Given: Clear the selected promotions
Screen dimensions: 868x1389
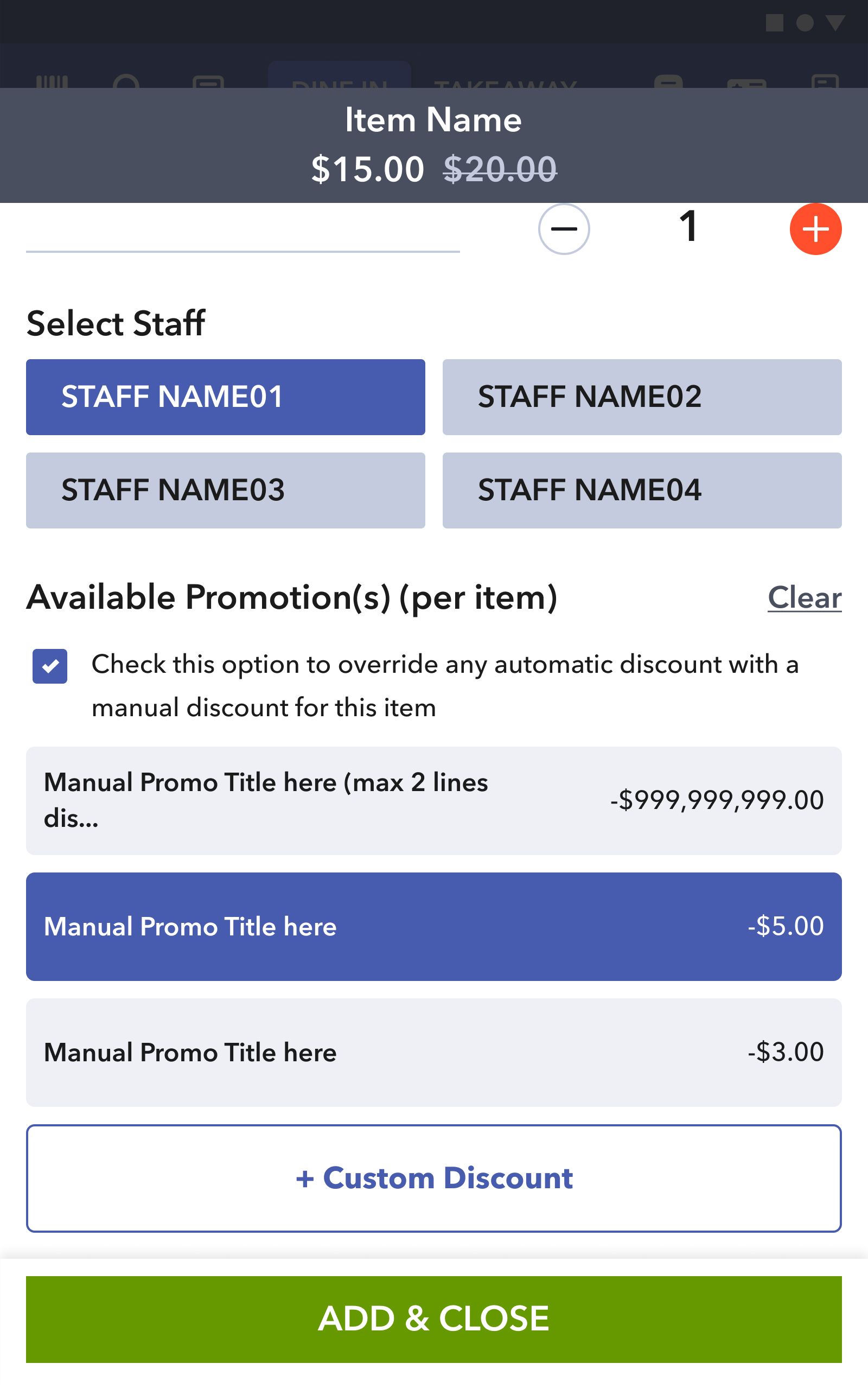Looking at the screenshot, I should click(x=805, y=597).
